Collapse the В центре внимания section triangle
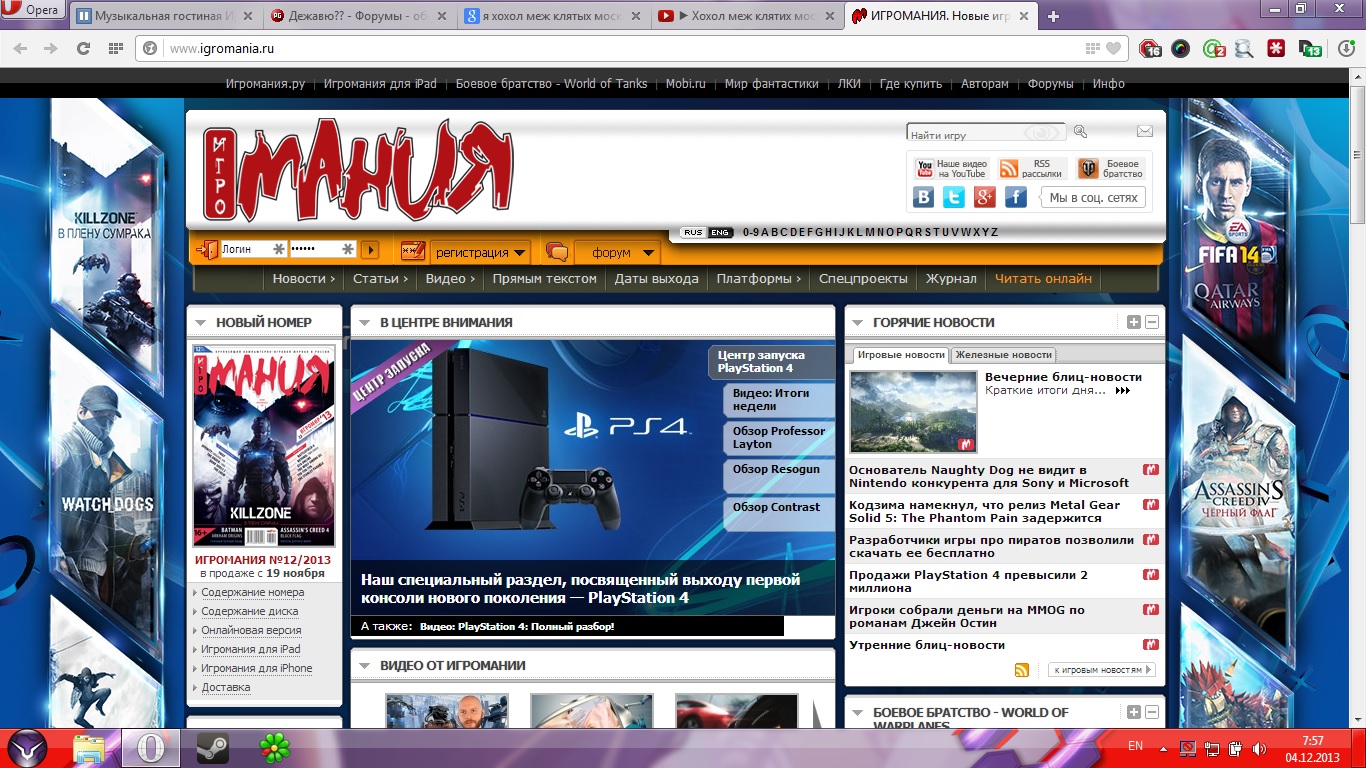The width and height of the screenshot is (1366, 768). click(x=365, y=323)
